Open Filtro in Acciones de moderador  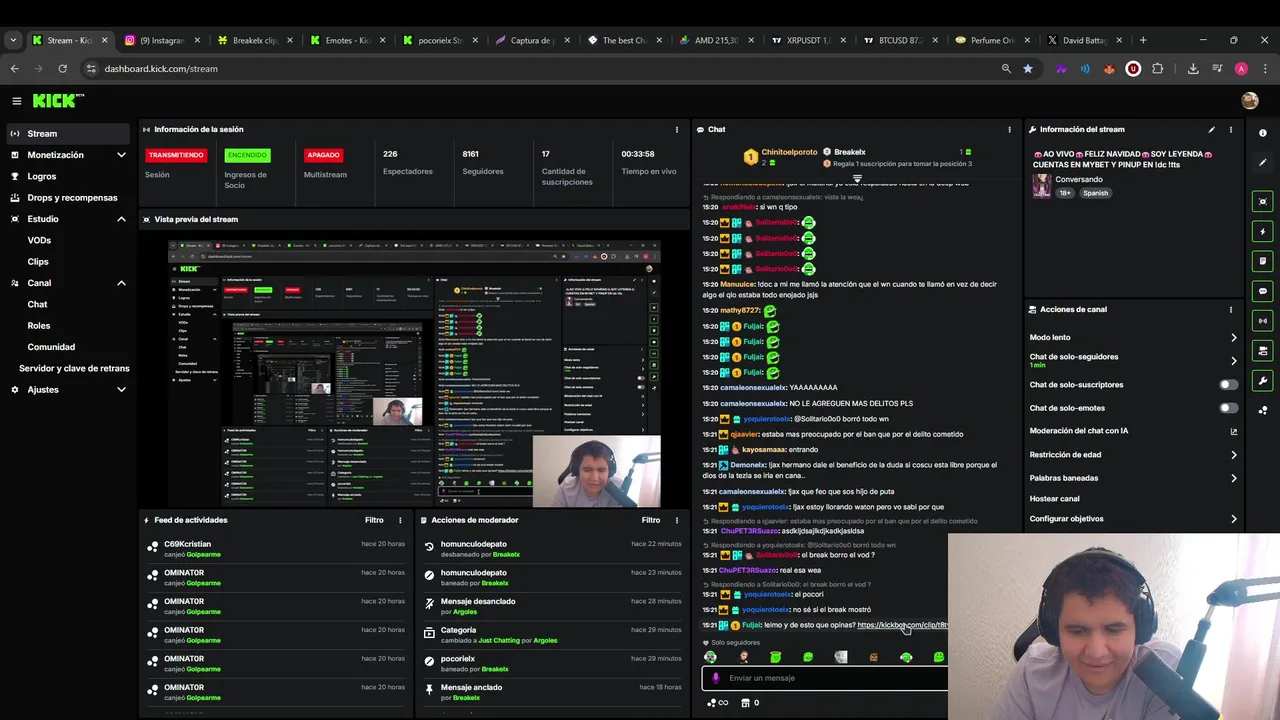651,520
